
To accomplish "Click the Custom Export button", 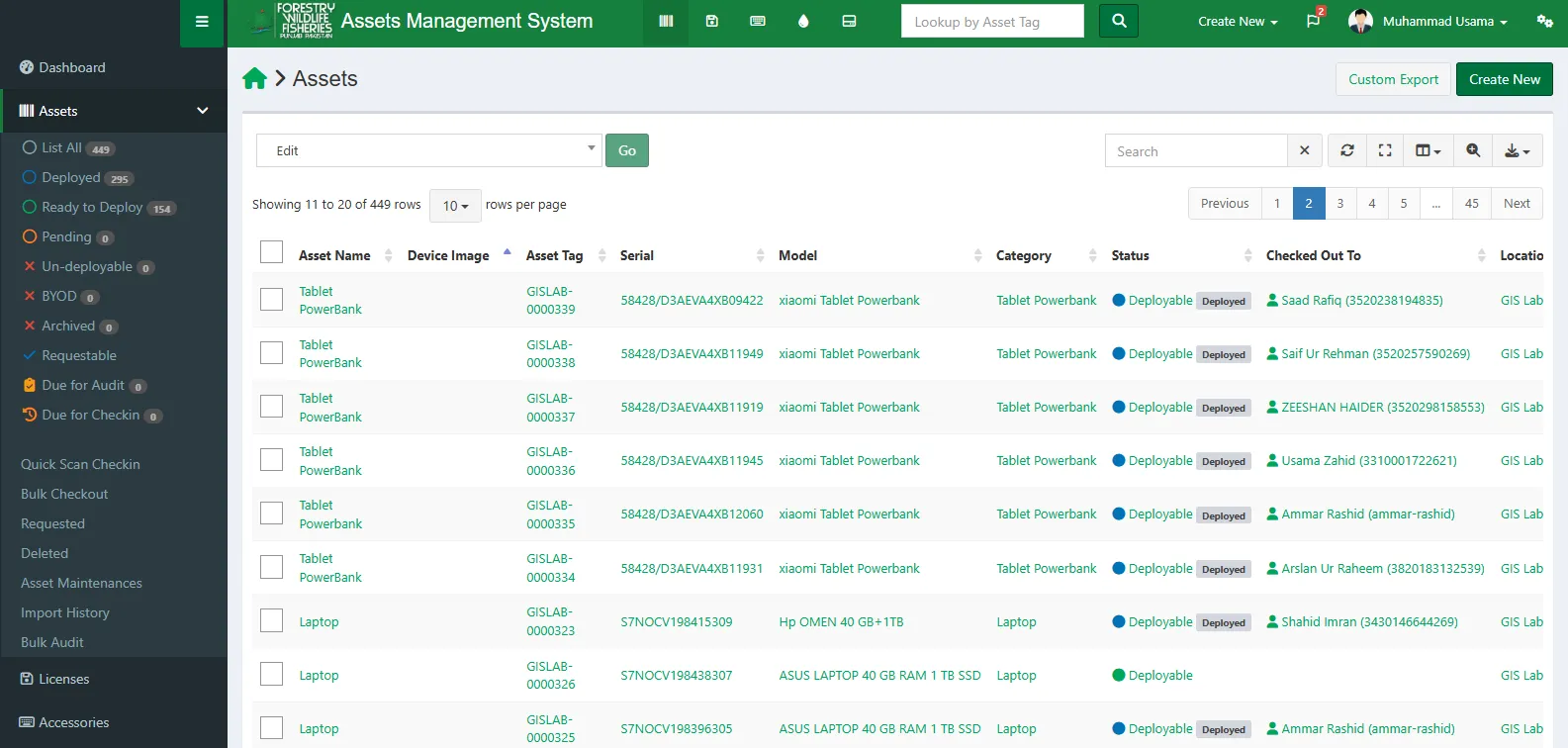I will pos(1393,79).
